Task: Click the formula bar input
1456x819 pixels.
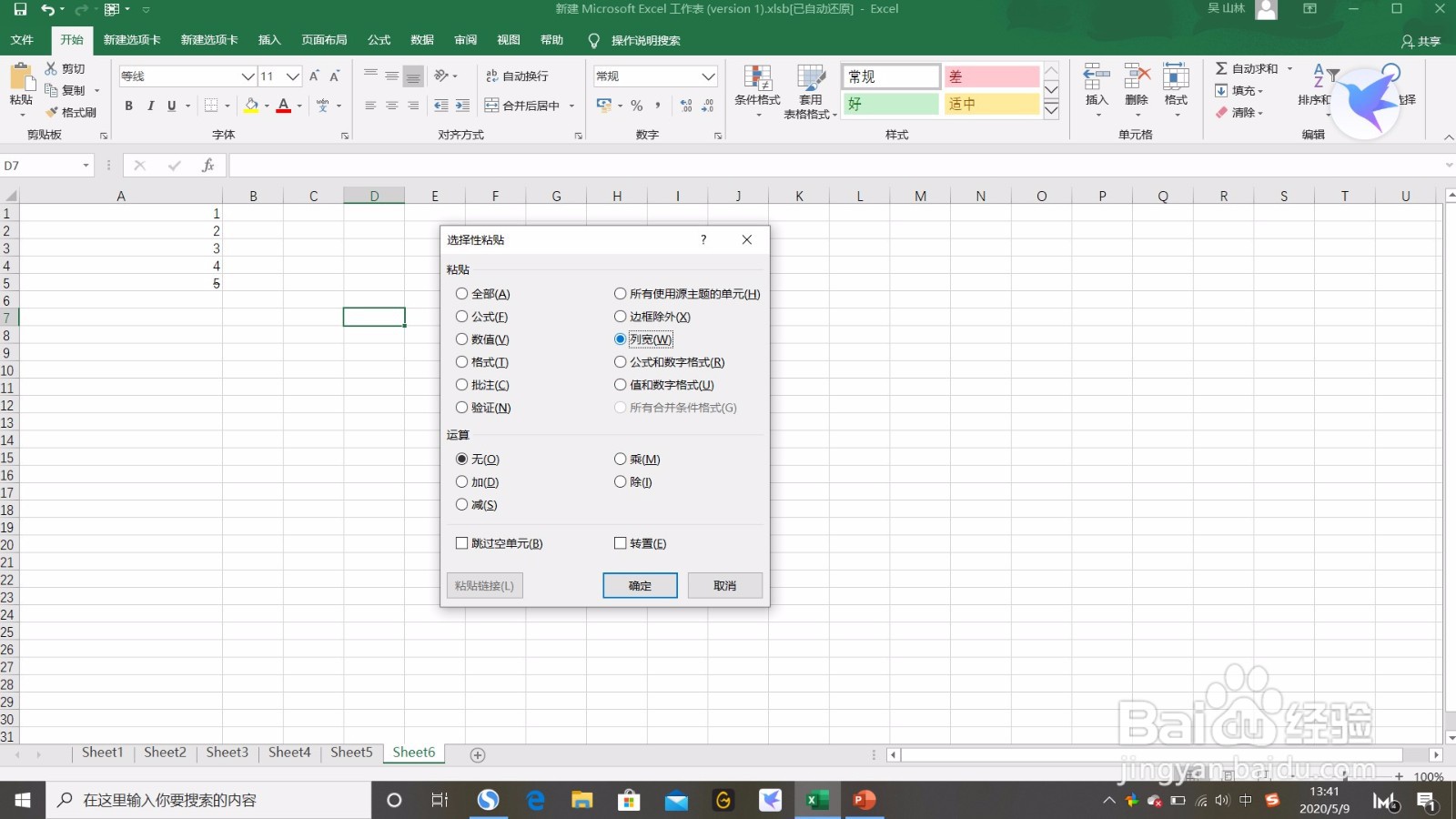Action: point(835,166)
